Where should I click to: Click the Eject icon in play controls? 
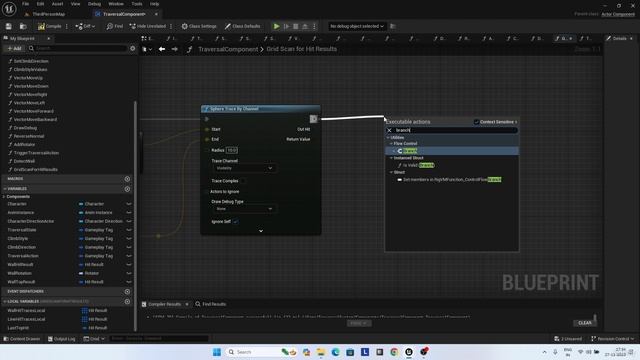305,26
